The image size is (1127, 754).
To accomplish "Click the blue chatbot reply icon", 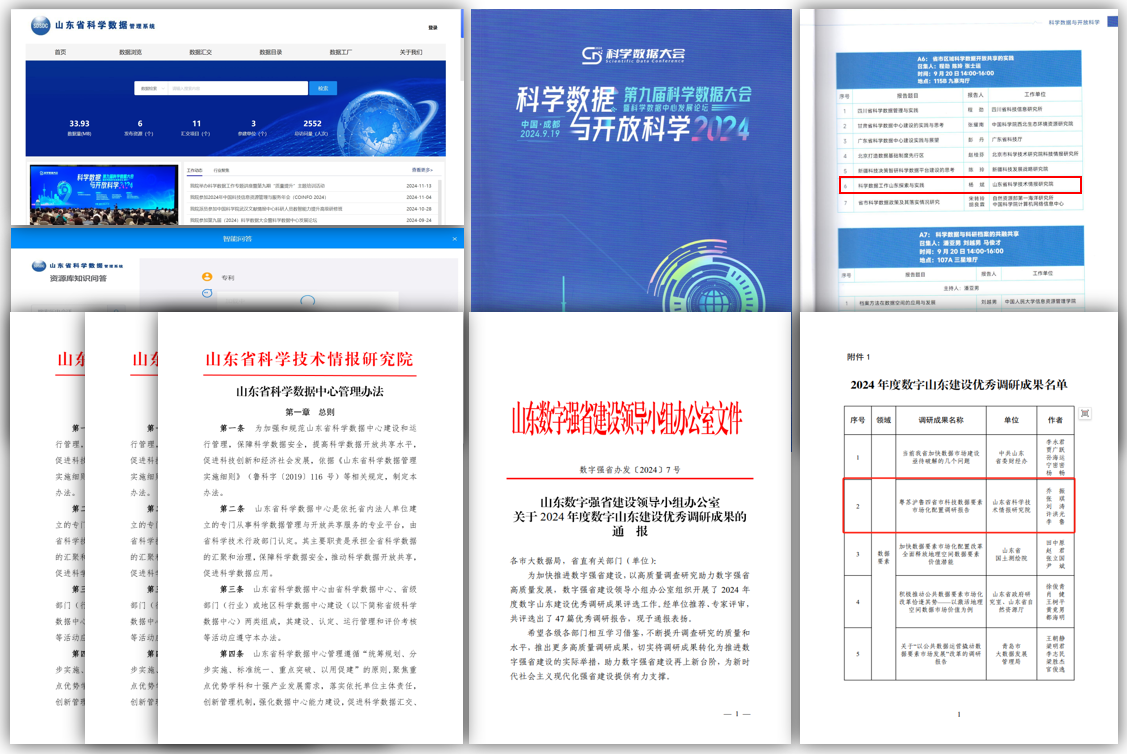I will [x=207, y=293].
